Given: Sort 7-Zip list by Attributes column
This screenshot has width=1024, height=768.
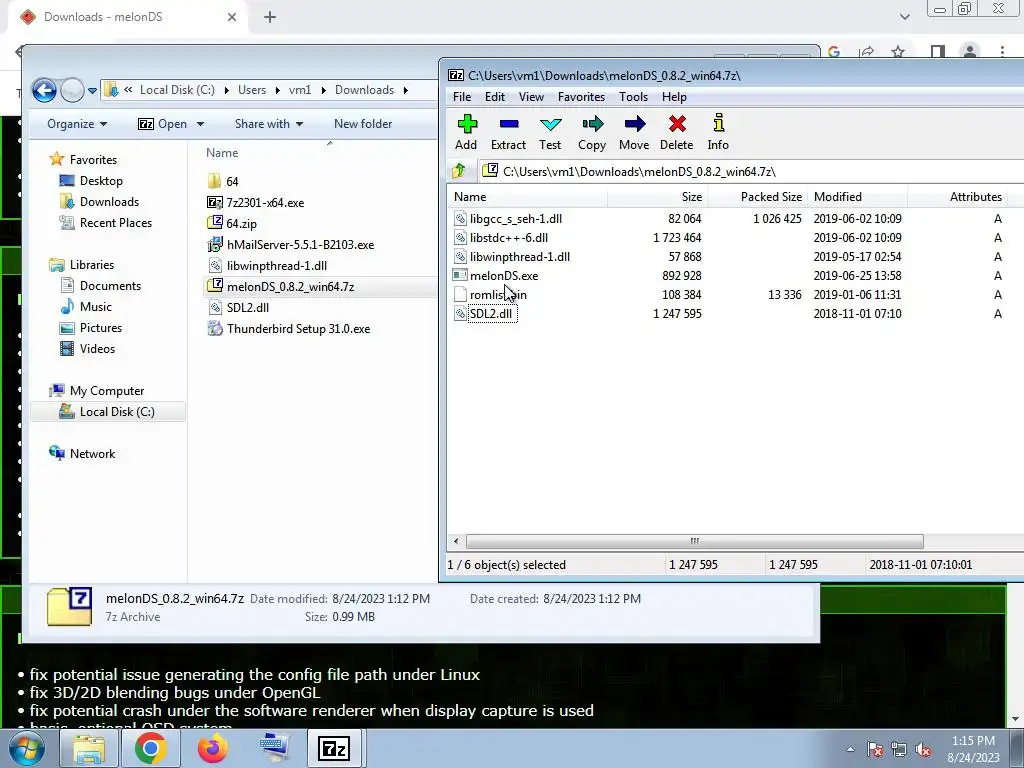Looking at the screenshot, I should pyautogui.click(x=957, y=197).
